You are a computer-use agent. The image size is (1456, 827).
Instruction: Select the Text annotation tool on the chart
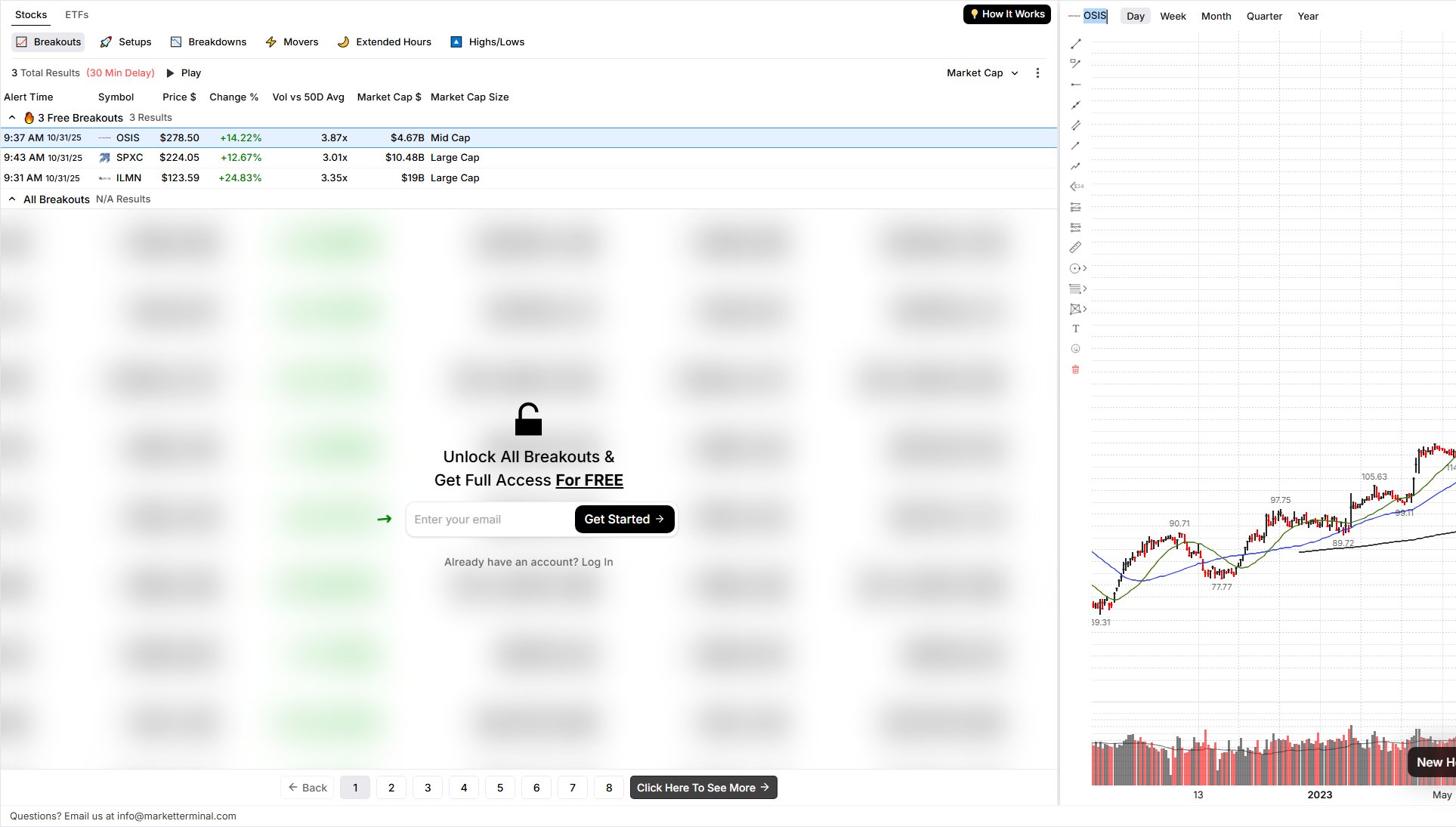[x=1075, y=329]
